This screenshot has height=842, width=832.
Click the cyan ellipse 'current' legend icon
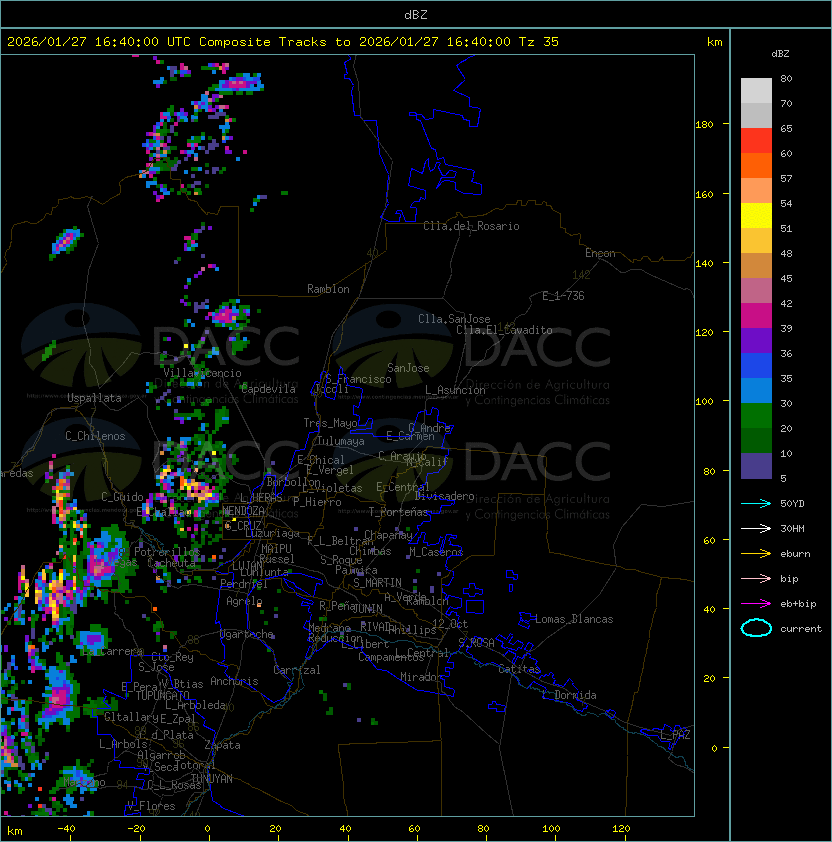(x=756, y=628)
